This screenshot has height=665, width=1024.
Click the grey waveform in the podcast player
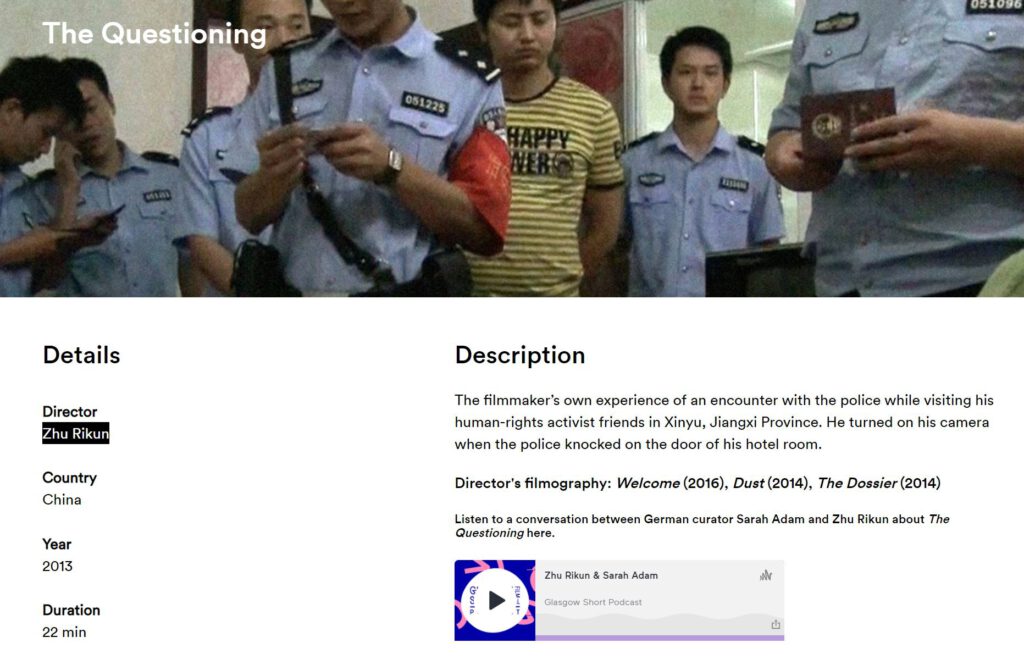coord(660,624)
